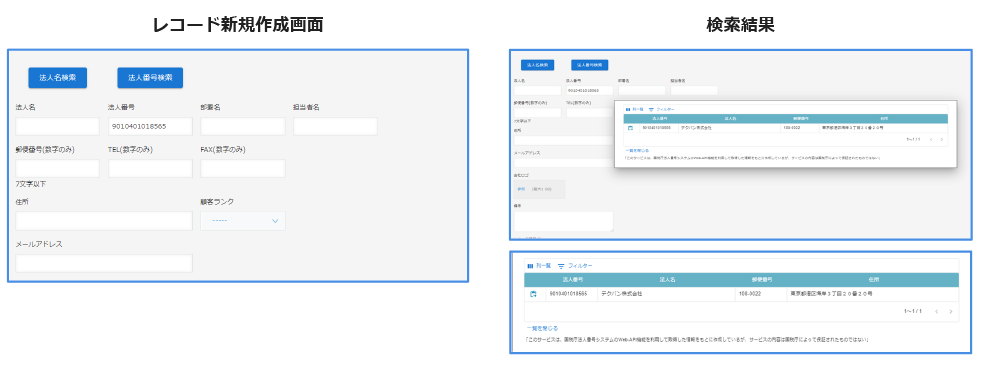Image resolution: width=981 pixels, height=365 pixels.
Task: Click the FAX(数字のみ) field in creation form
Action: pos(243,168)
